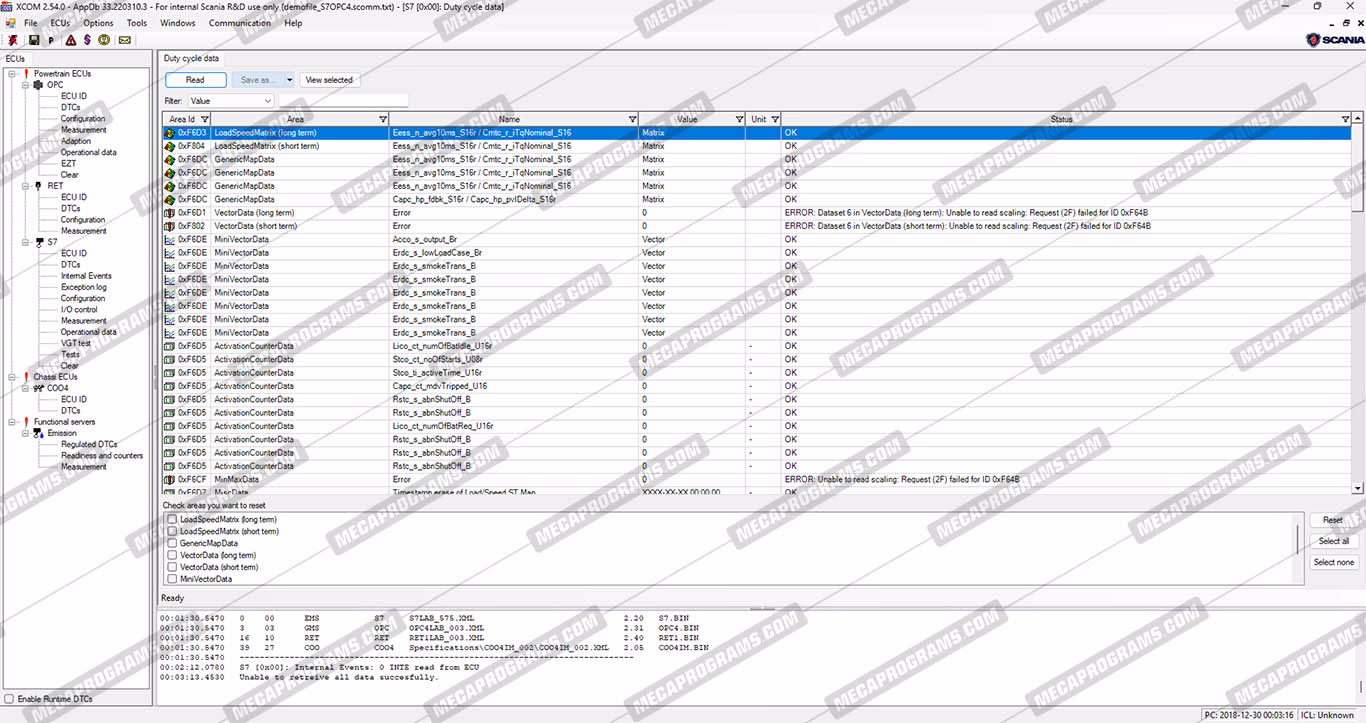Check LoadSpeedMatrix (short term) reset checkbox

pos(172,532)
